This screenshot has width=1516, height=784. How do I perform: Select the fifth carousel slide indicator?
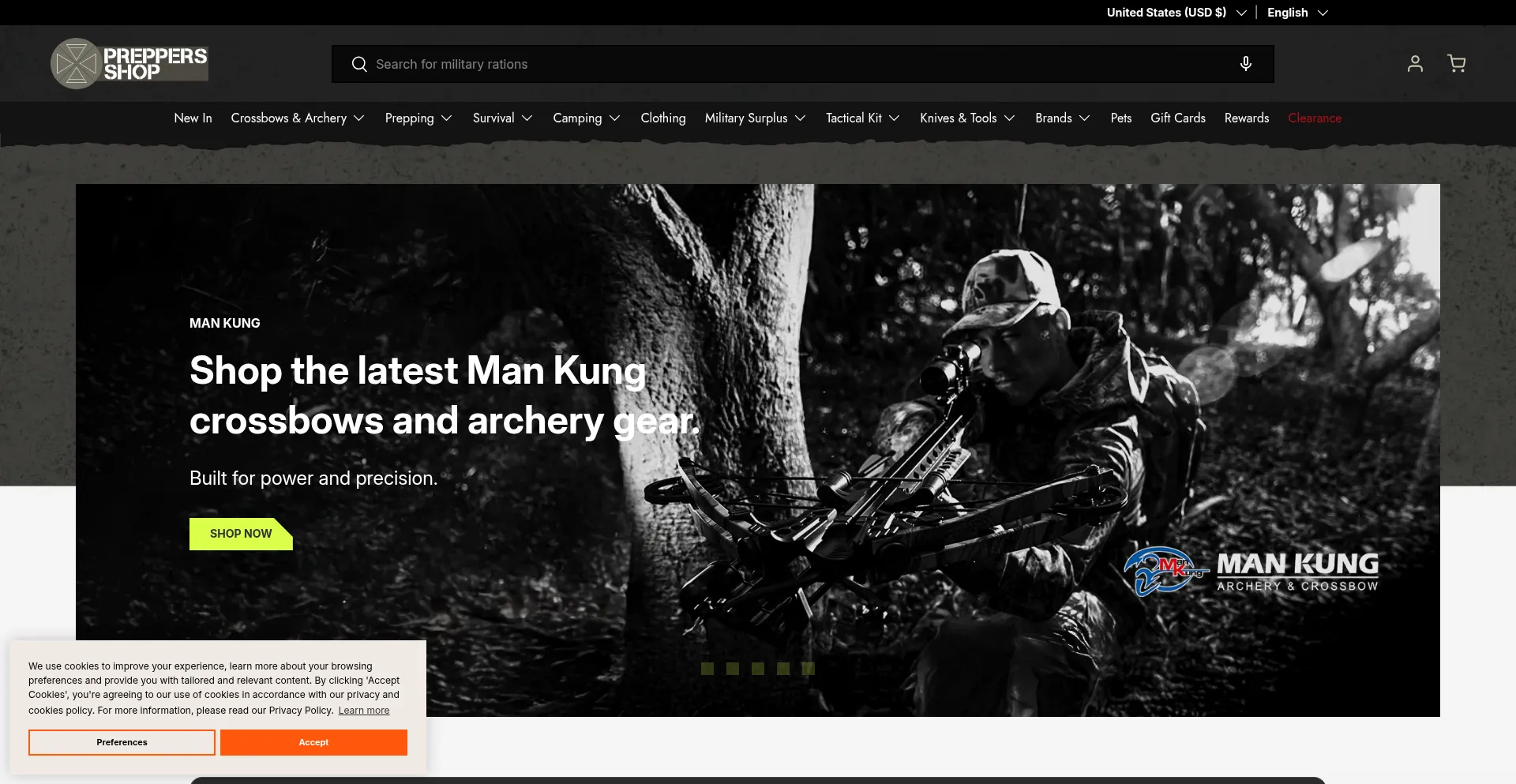tap(808, 669)
